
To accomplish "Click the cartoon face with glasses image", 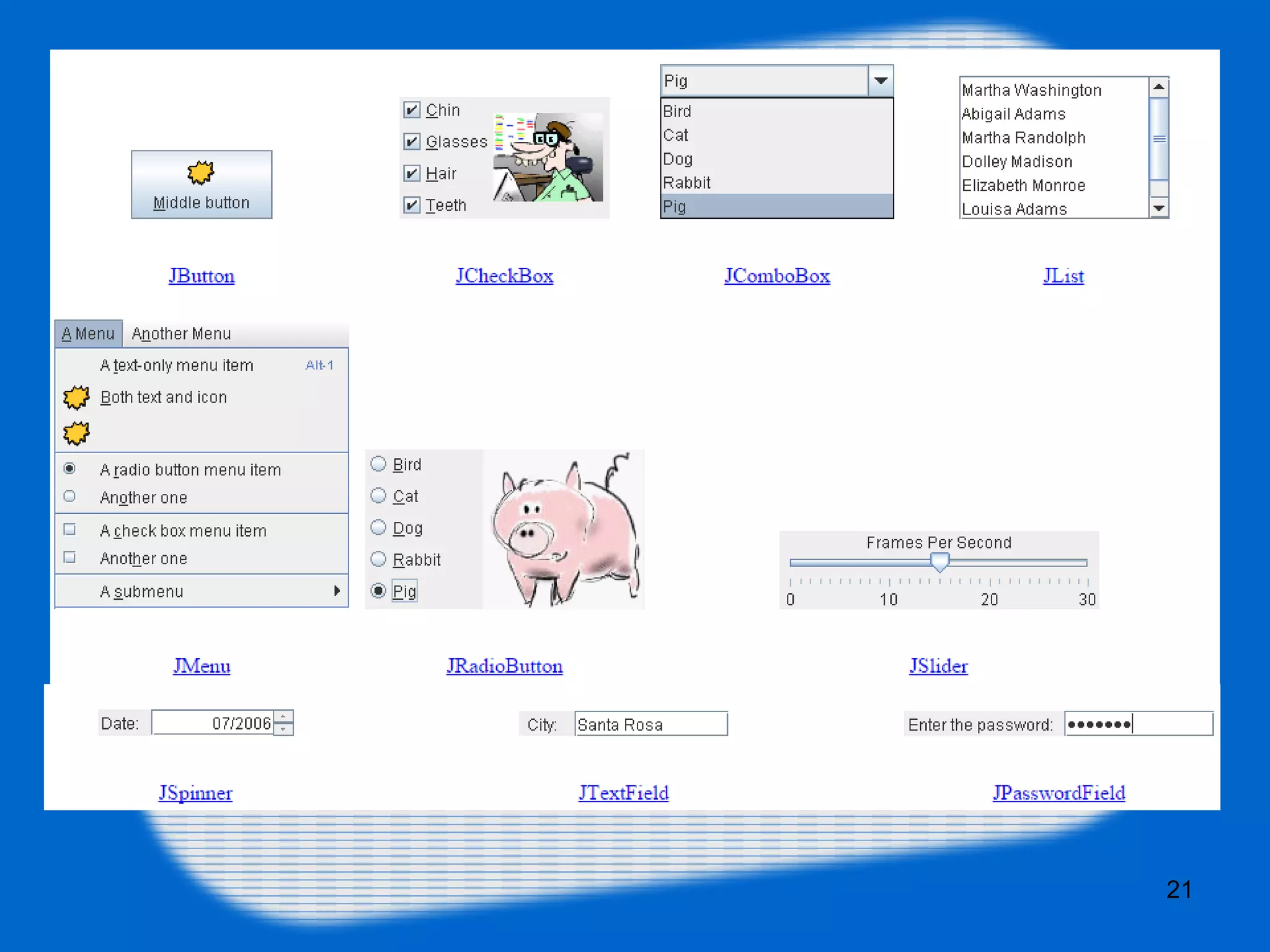I will [x=548, y=157].
